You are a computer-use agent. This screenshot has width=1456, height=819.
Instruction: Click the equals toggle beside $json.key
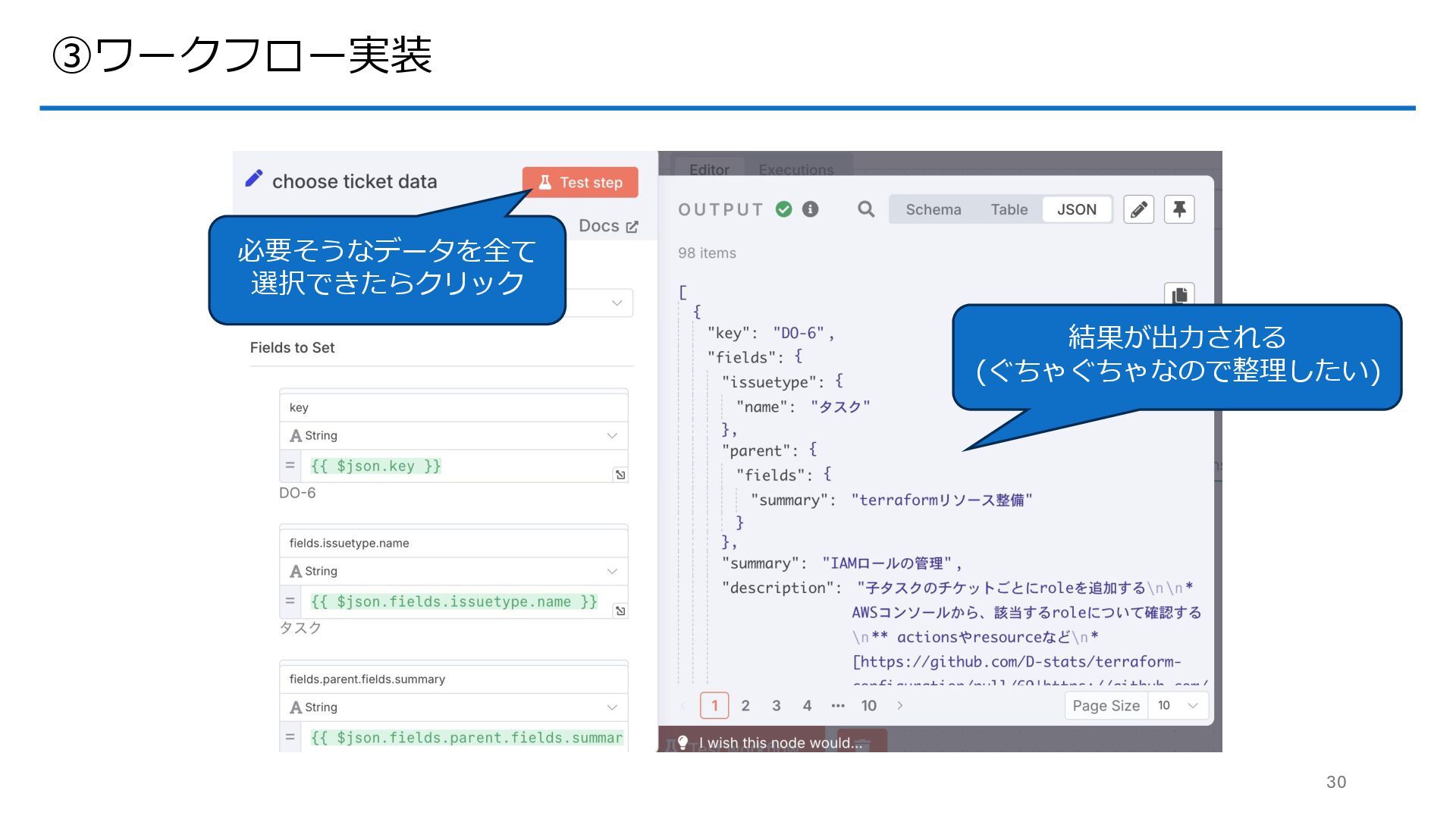[290, 466]
